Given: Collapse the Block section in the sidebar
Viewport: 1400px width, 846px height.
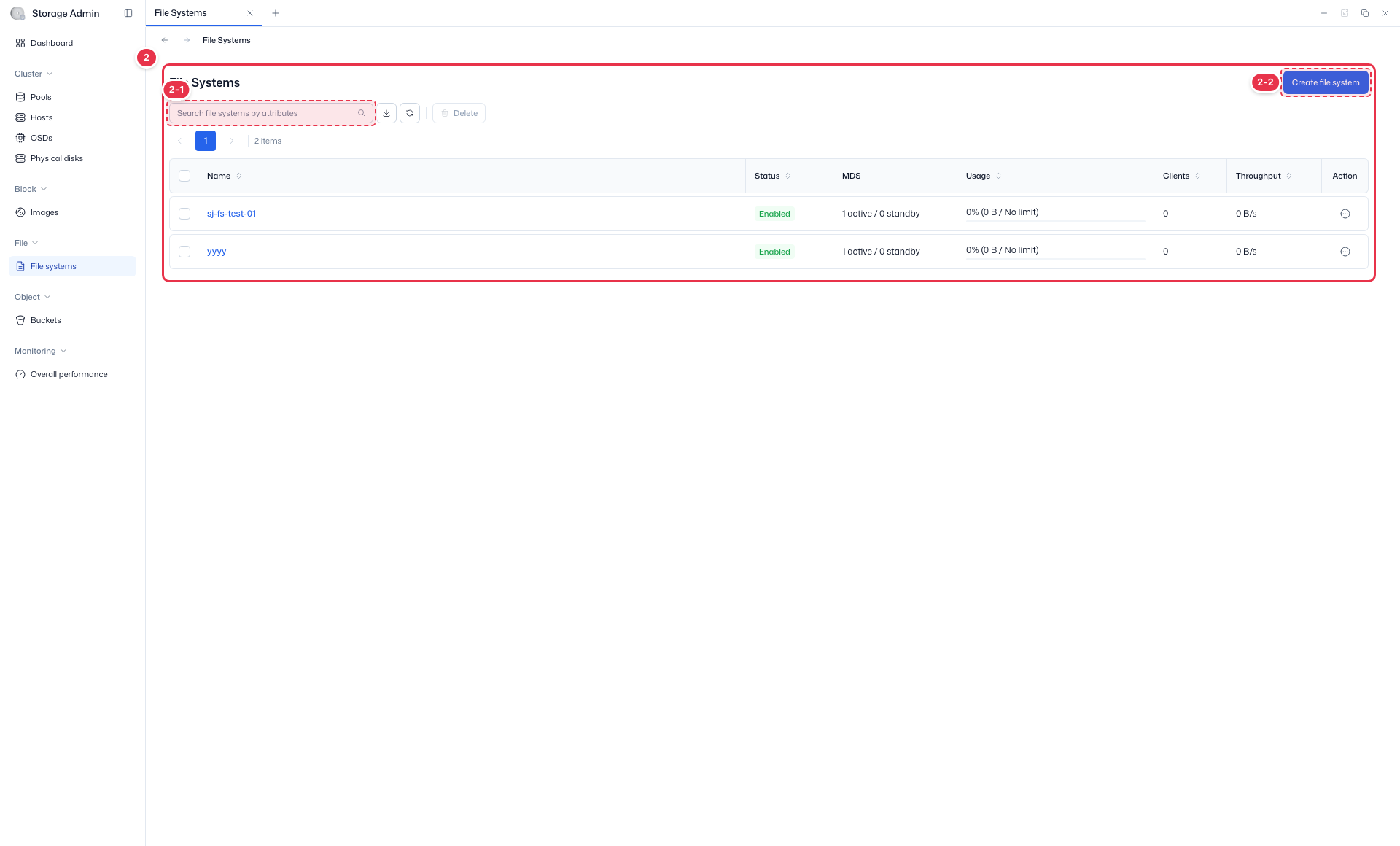Looking at the screenshot, I should click(x=31, y=189).
